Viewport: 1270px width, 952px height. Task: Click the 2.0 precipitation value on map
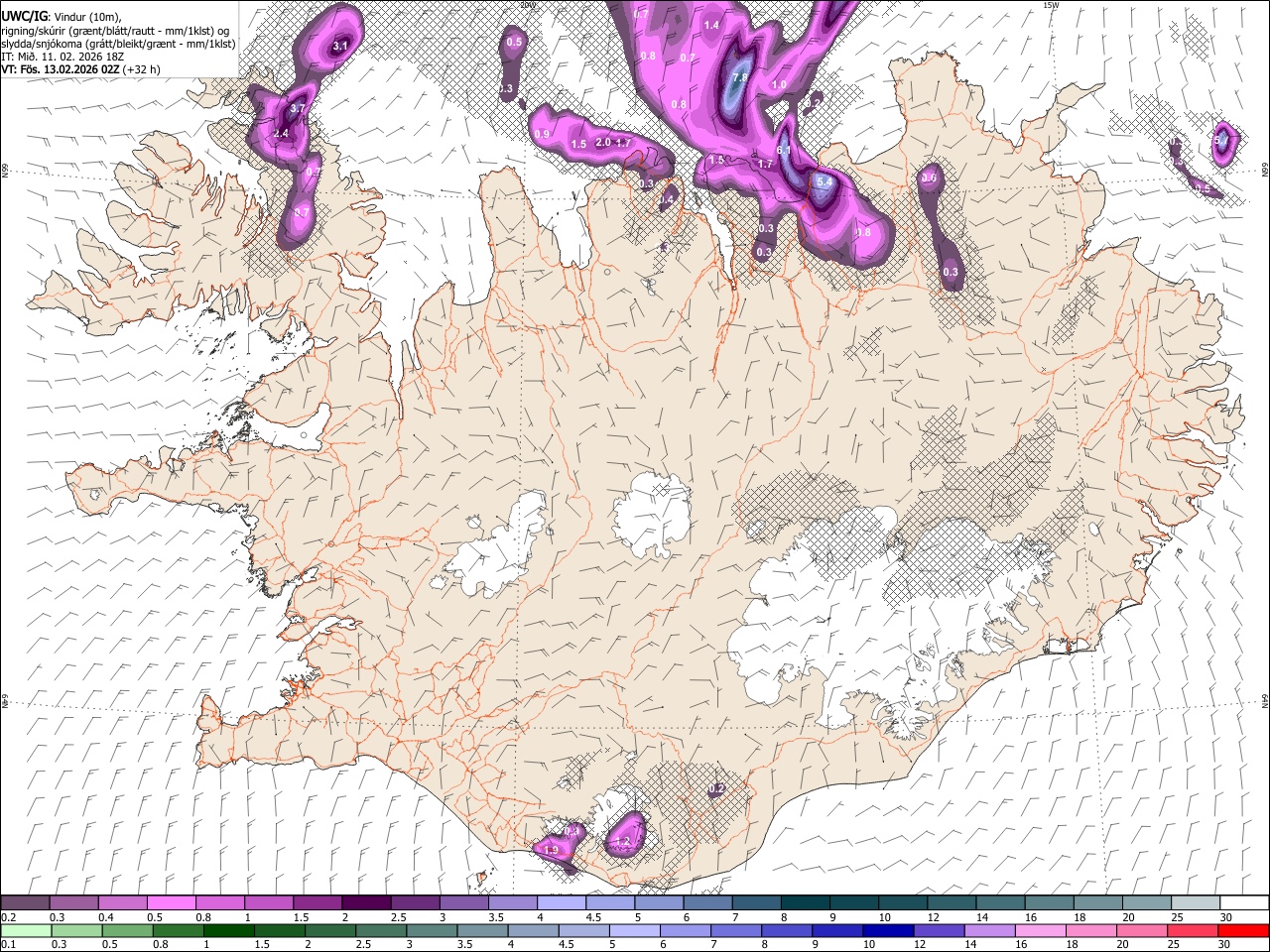[x=602, y=143]
